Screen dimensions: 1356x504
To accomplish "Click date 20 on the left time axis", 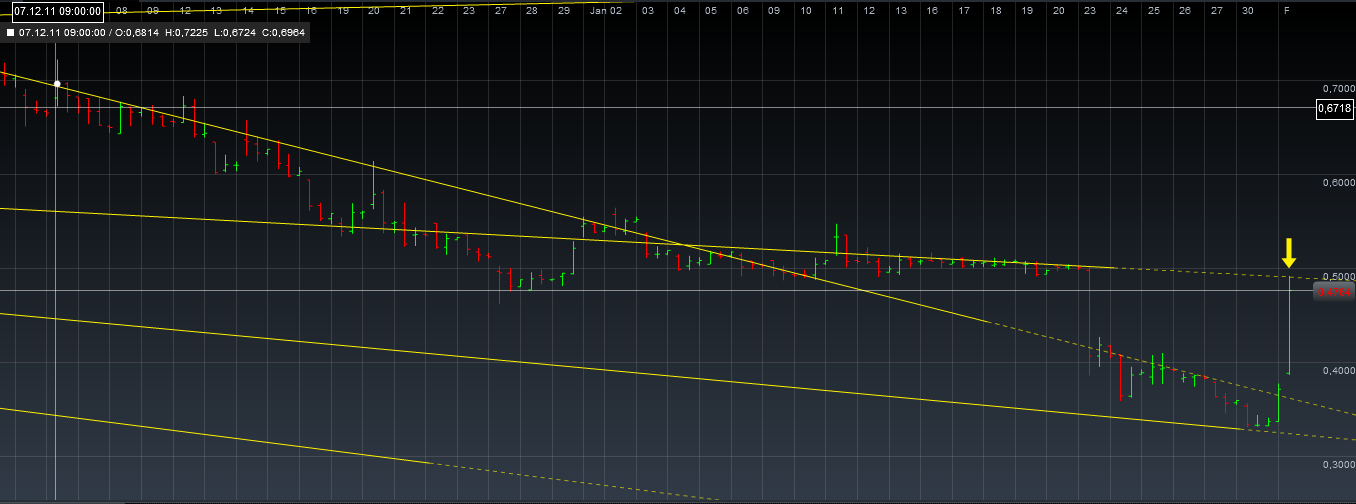I will 373,10.
